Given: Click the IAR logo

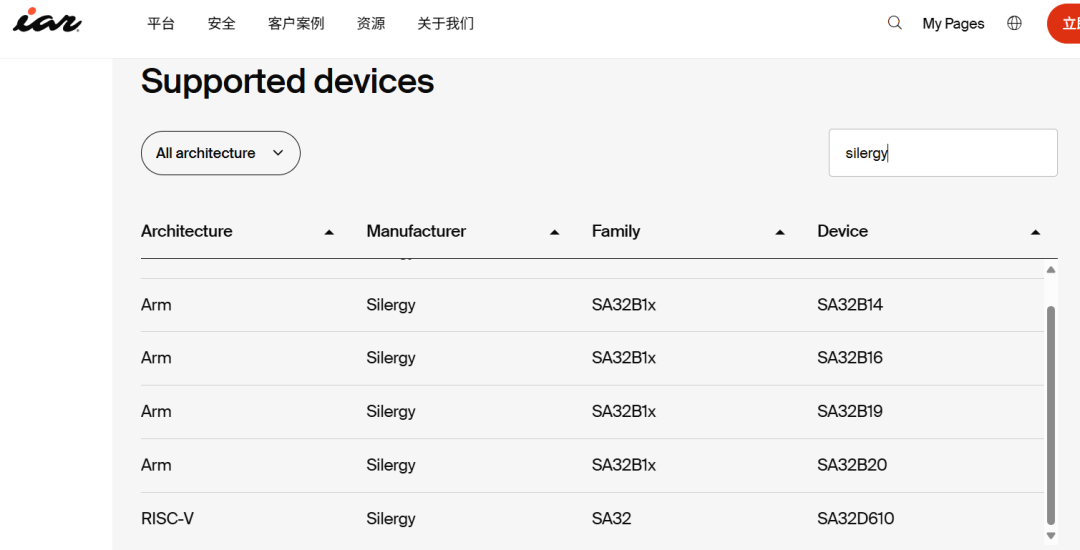Looking at the screenshot, I should [x=46, y=21].
